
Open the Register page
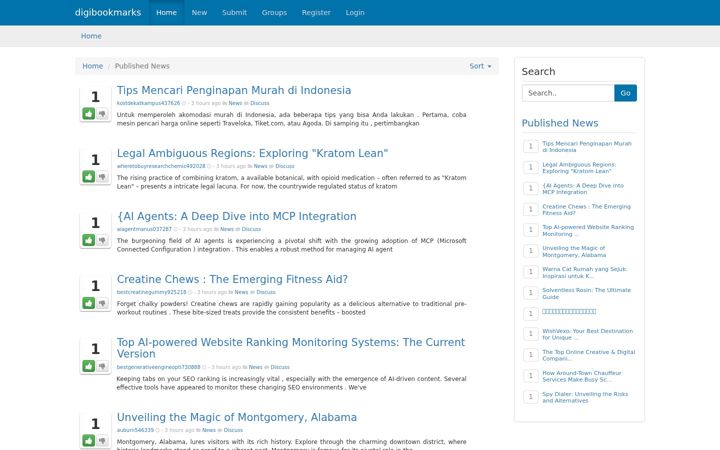tap(316, 12)
